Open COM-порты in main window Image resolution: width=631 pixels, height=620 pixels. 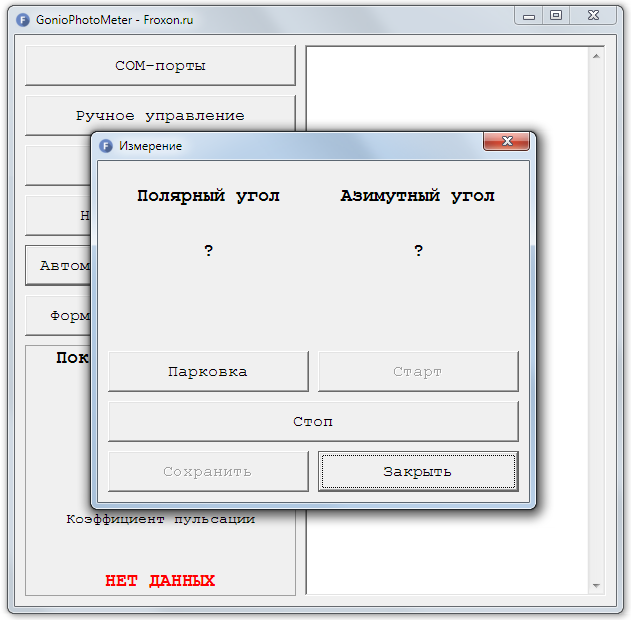click(160, 66)
